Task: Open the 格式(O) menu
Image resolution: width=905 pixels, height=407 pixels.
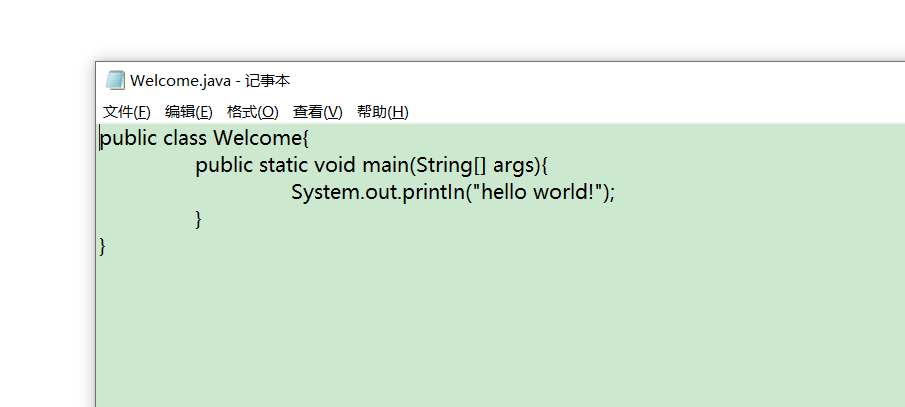Action: [252, 111]
